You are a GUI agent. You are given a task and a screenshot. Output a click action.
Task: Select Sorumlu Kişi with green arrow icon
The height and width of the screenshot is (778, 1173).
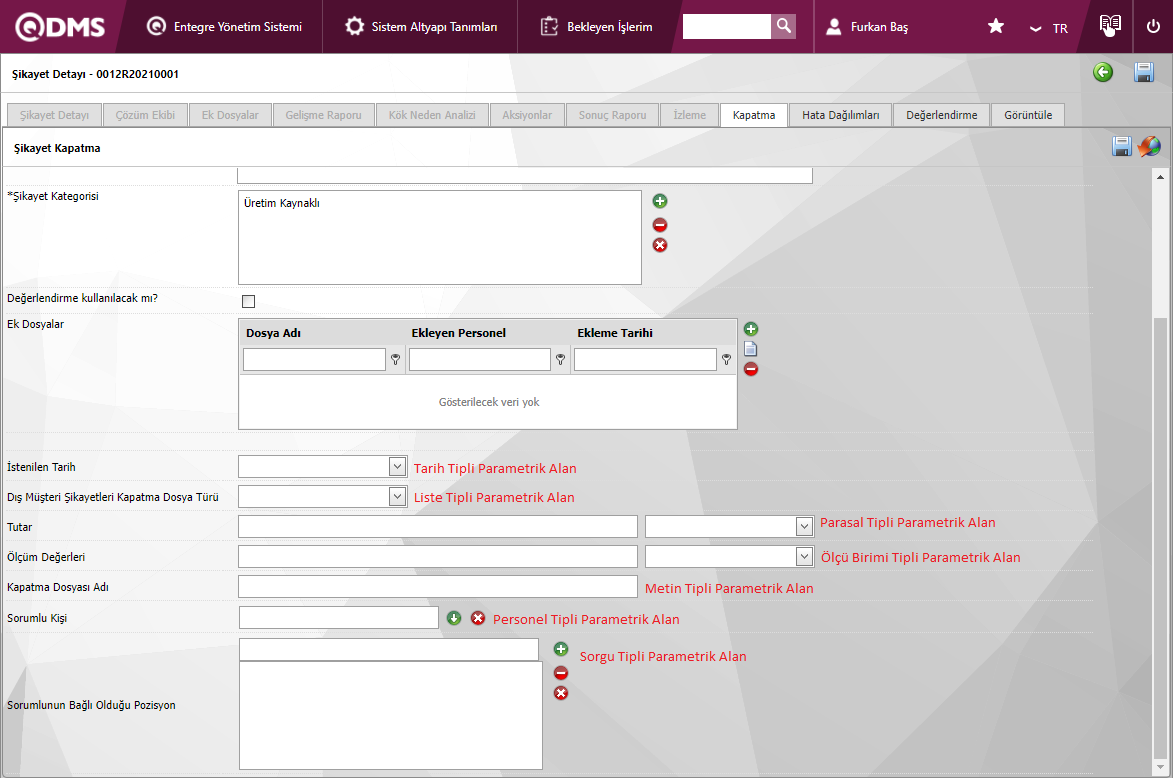tap(454, 618)
